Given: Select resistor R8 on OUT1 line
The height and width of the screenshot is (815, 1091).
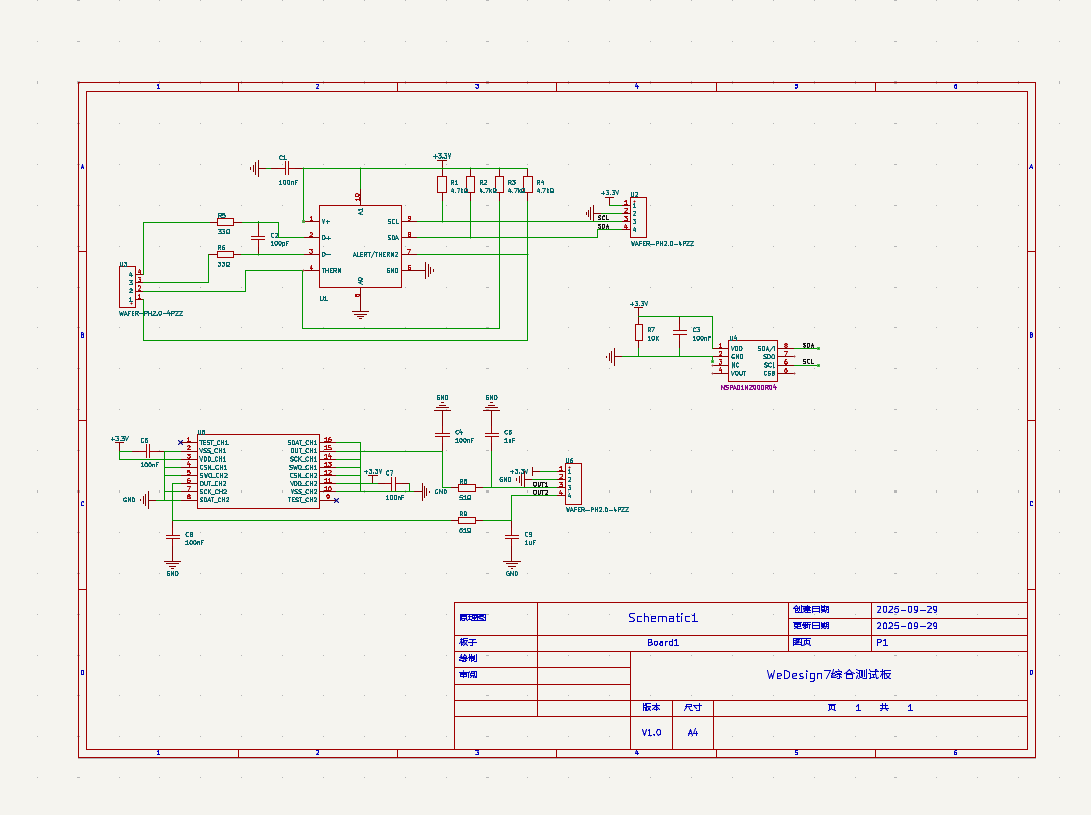Looking at the screenshot, I should tap(466, 488).
